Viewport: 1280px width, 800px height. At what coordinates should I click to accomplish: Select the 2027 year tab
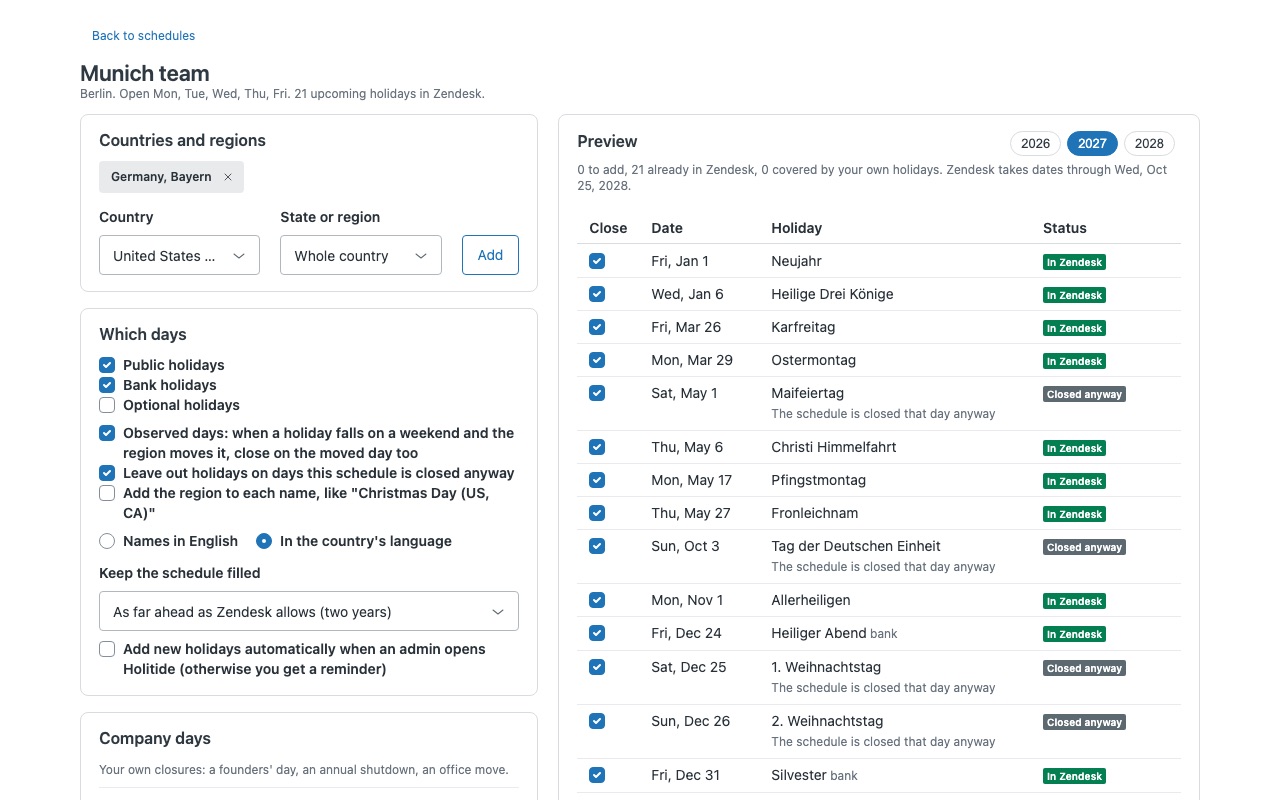click(1092, 143)
